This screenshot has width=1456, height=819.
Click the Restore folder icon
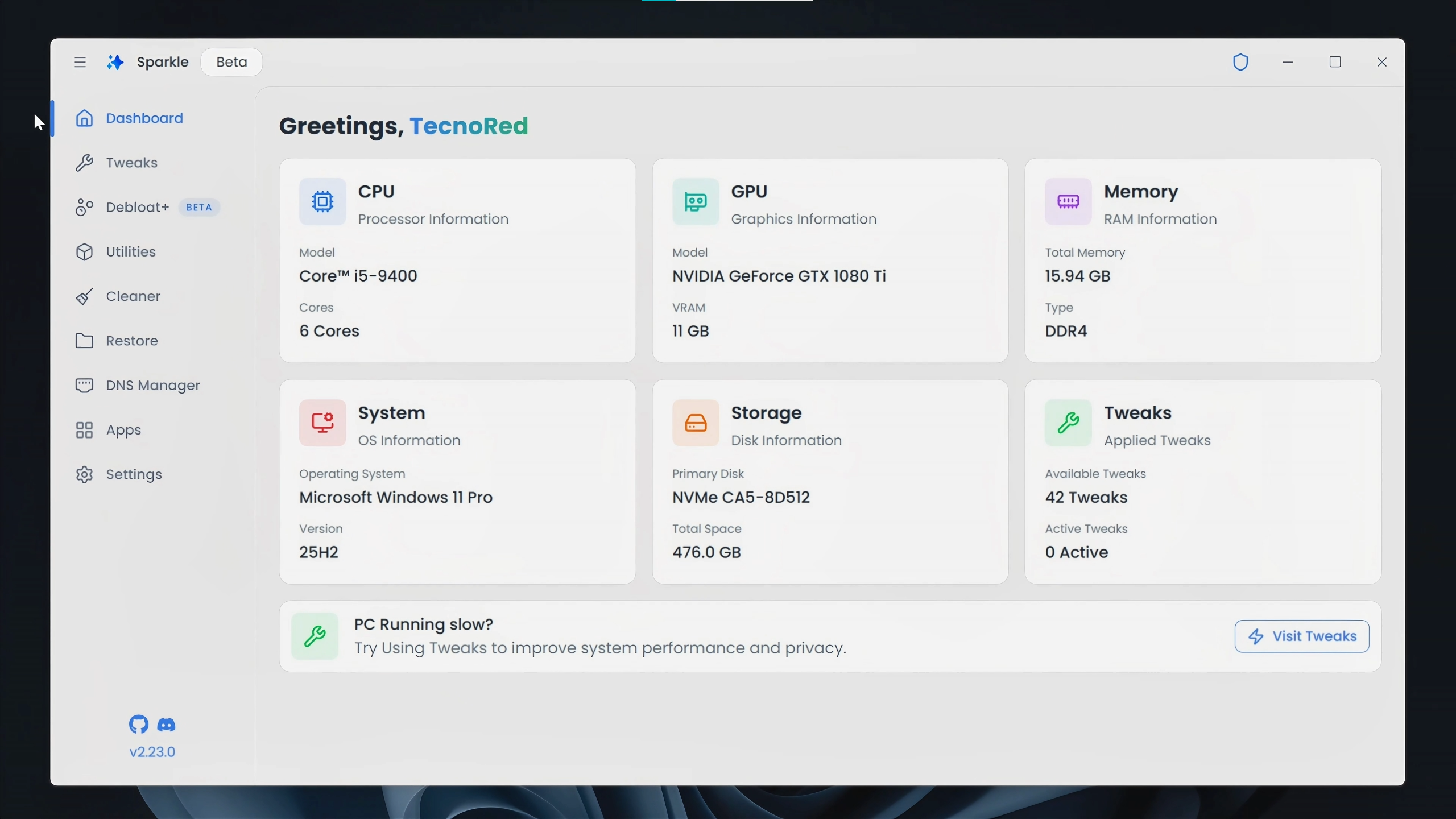84,341
